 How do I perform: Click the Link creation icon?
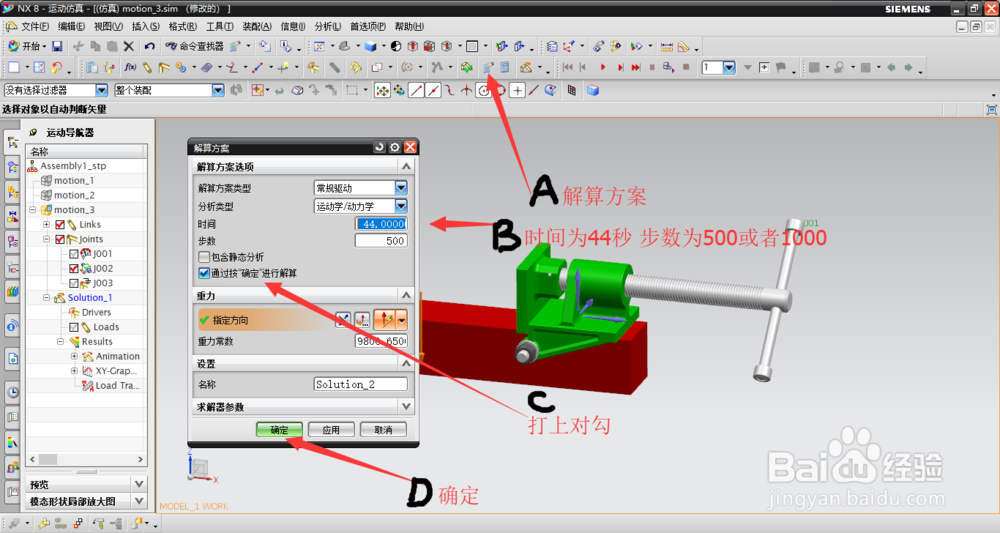[x=147, y=67]
